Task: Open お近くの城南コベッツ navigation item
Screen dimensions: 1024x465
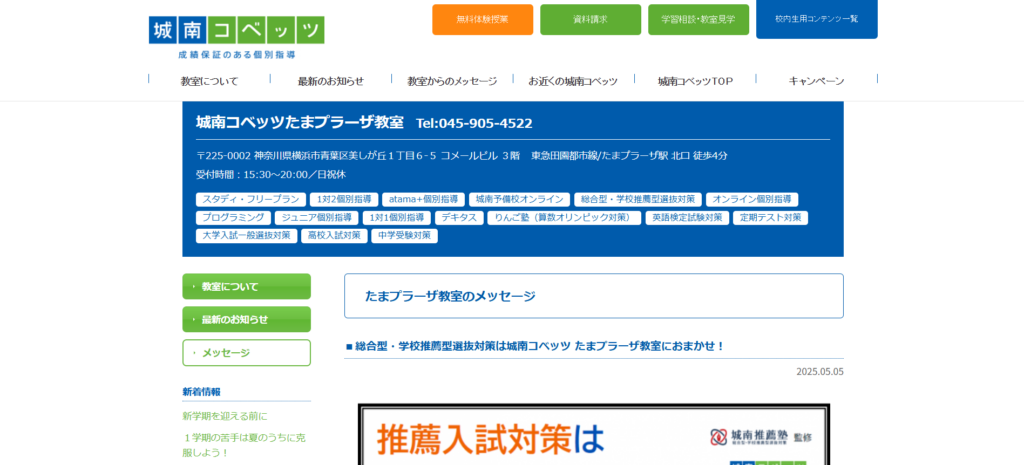Action: pos(573,81)
